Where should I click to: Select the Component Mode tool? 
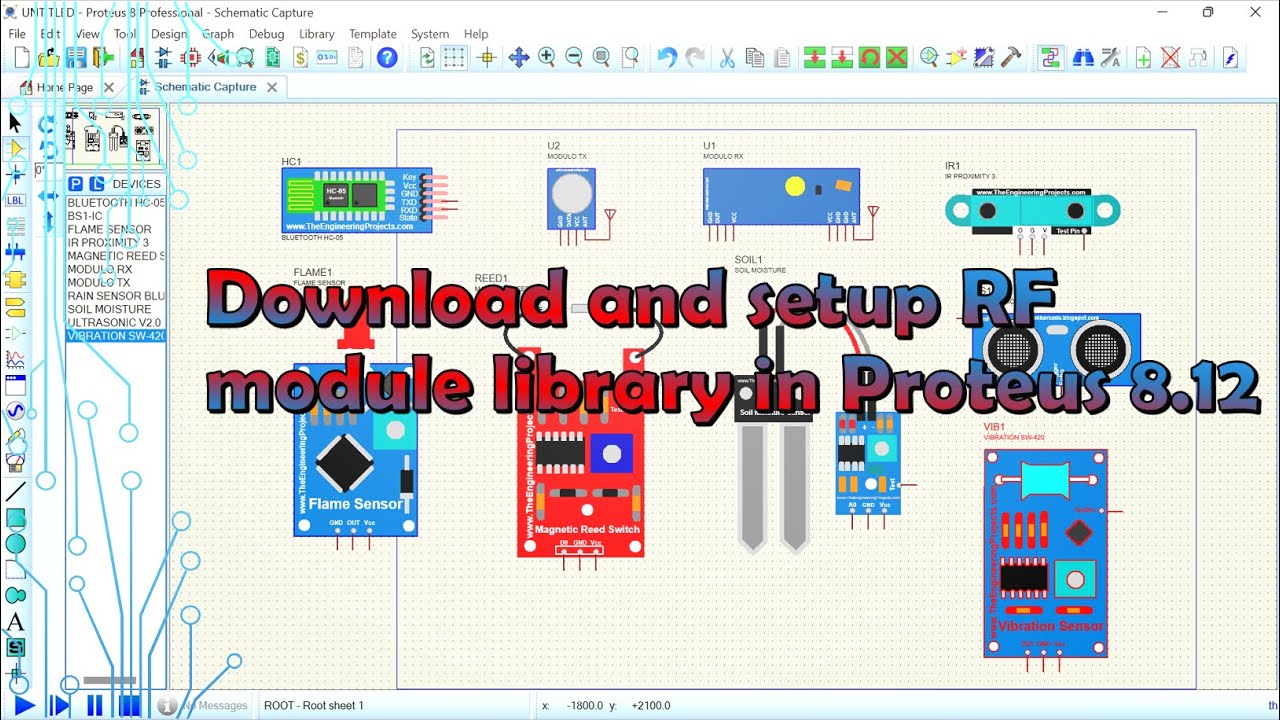tap(15, 149)
